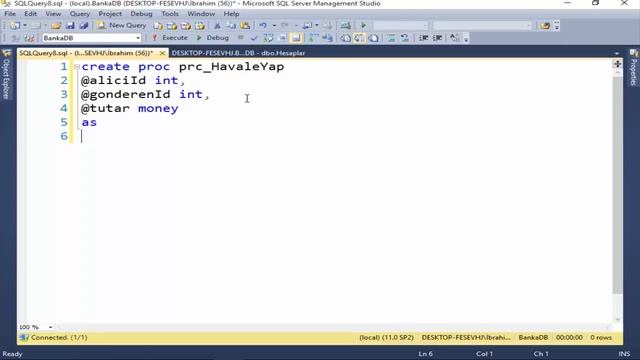Cut selection using scissors icon

tap(217, 25)
